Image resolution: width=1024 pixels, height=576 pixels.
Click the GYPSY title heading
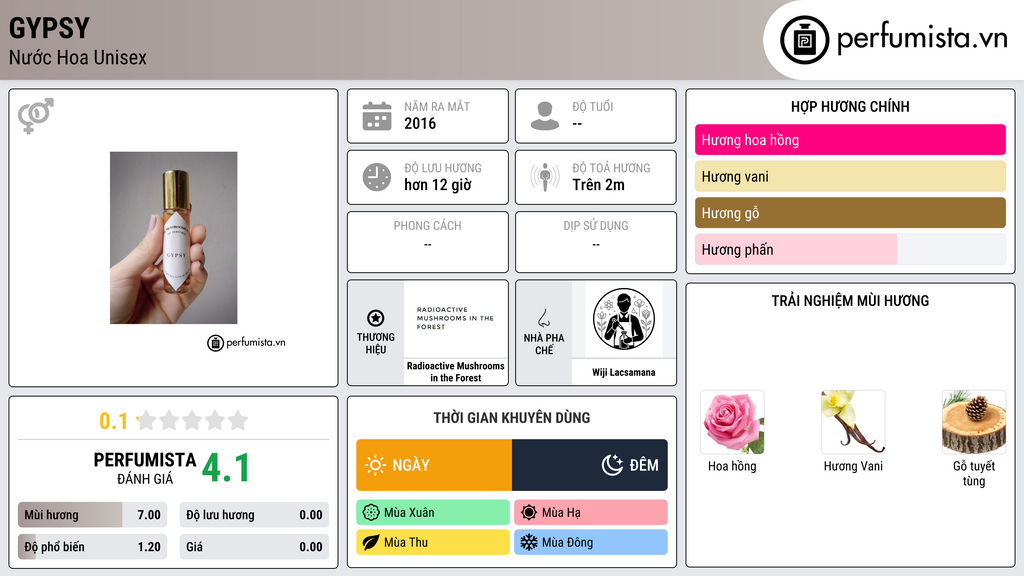click(50, 28)
